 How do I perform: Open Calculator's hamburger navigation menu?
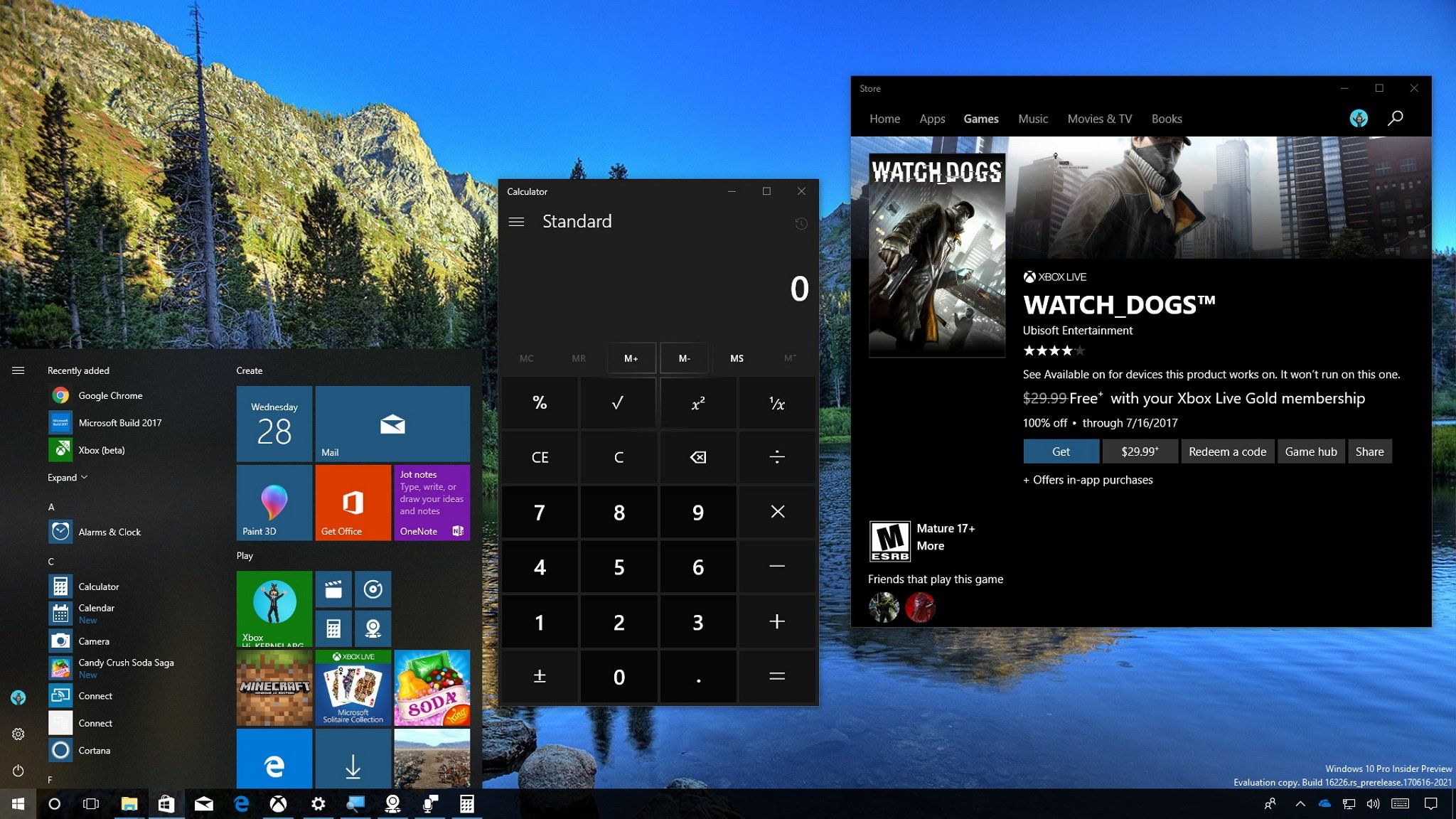click(517, 221)
